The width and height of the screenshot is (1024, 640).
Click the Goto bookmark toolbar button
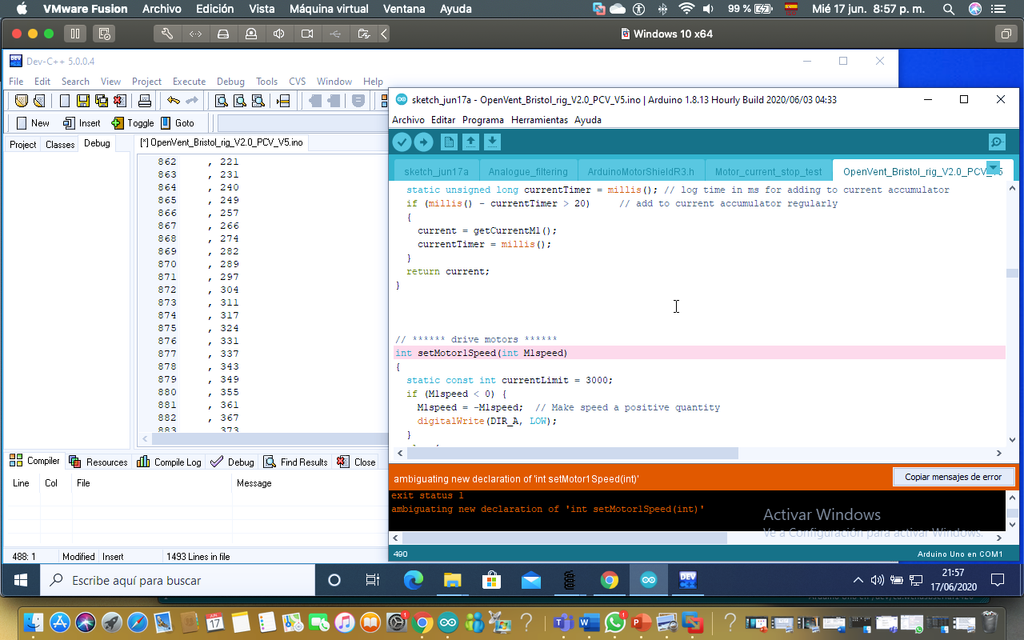(x=177, y=123)
